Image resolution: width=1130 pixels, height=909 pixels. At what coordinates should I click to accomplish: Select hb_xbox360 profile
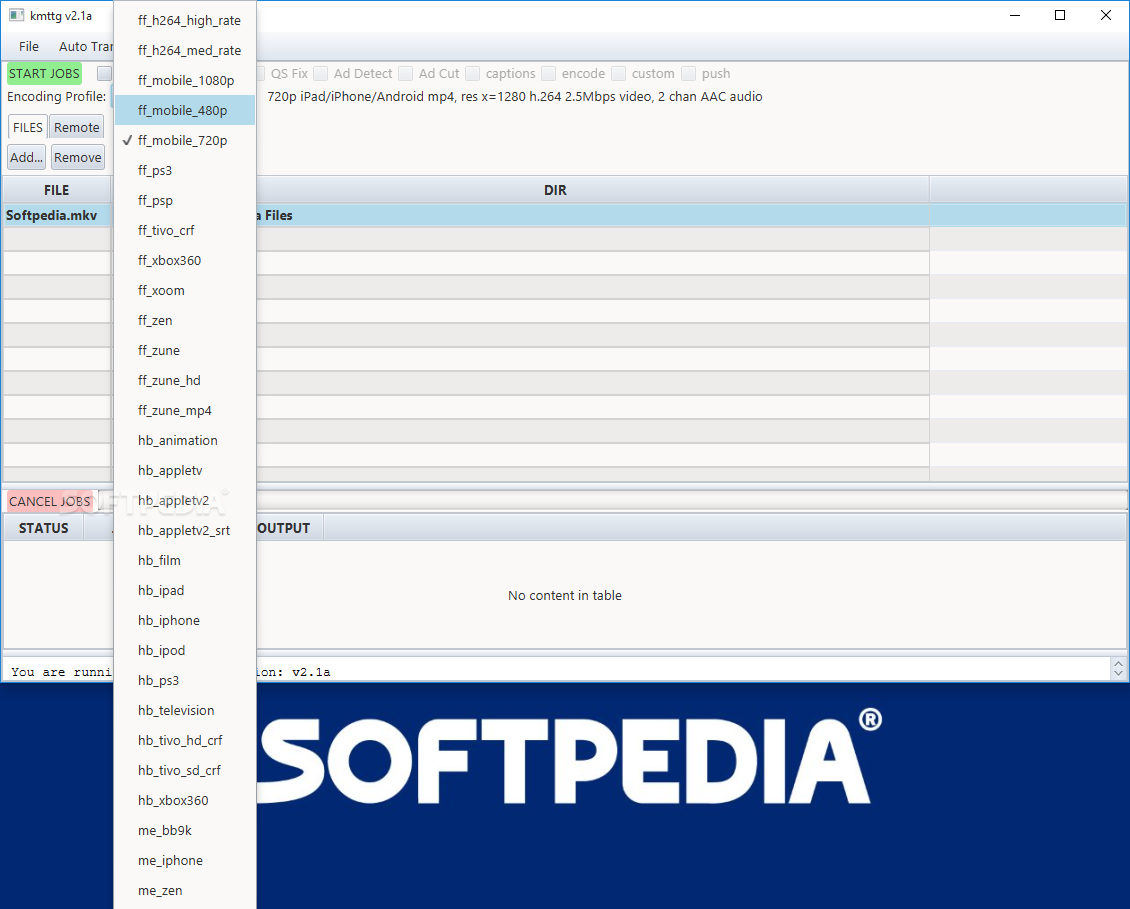pyautogui.click(x=185, y=801)
